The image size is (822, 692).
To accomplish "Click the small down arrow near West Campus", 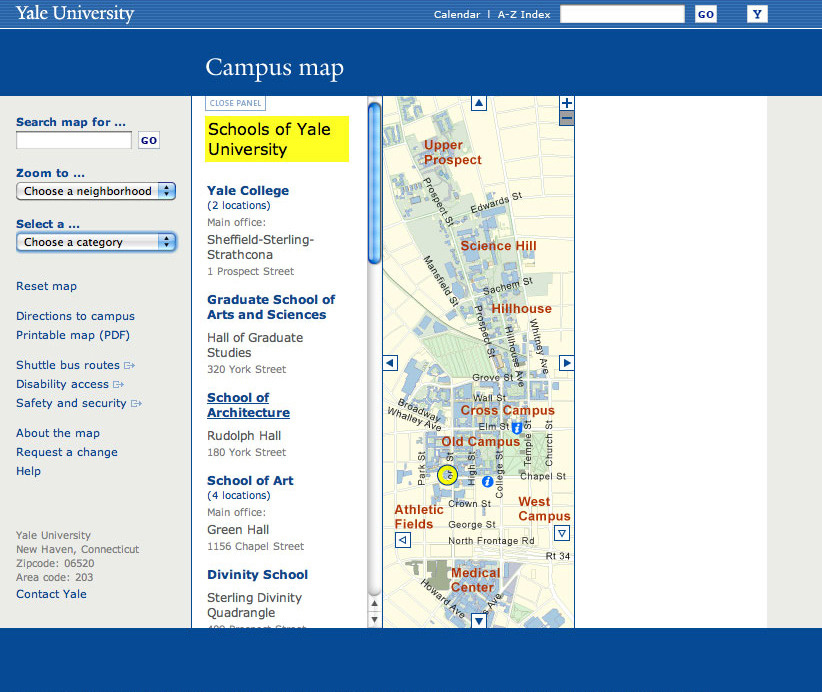I will click(562, 533).
